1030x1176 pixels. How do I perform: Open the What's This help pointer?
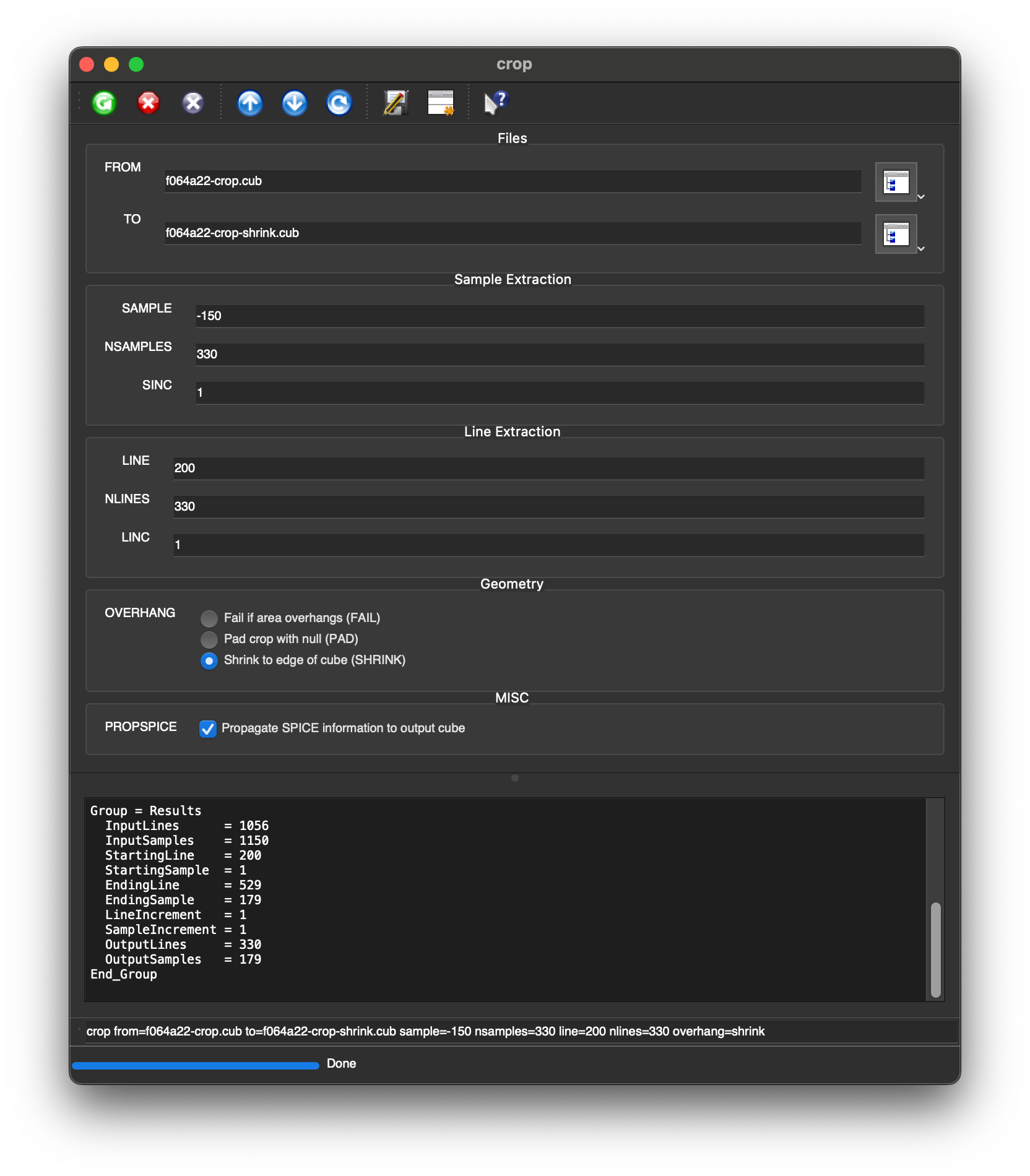coord(495,103)
